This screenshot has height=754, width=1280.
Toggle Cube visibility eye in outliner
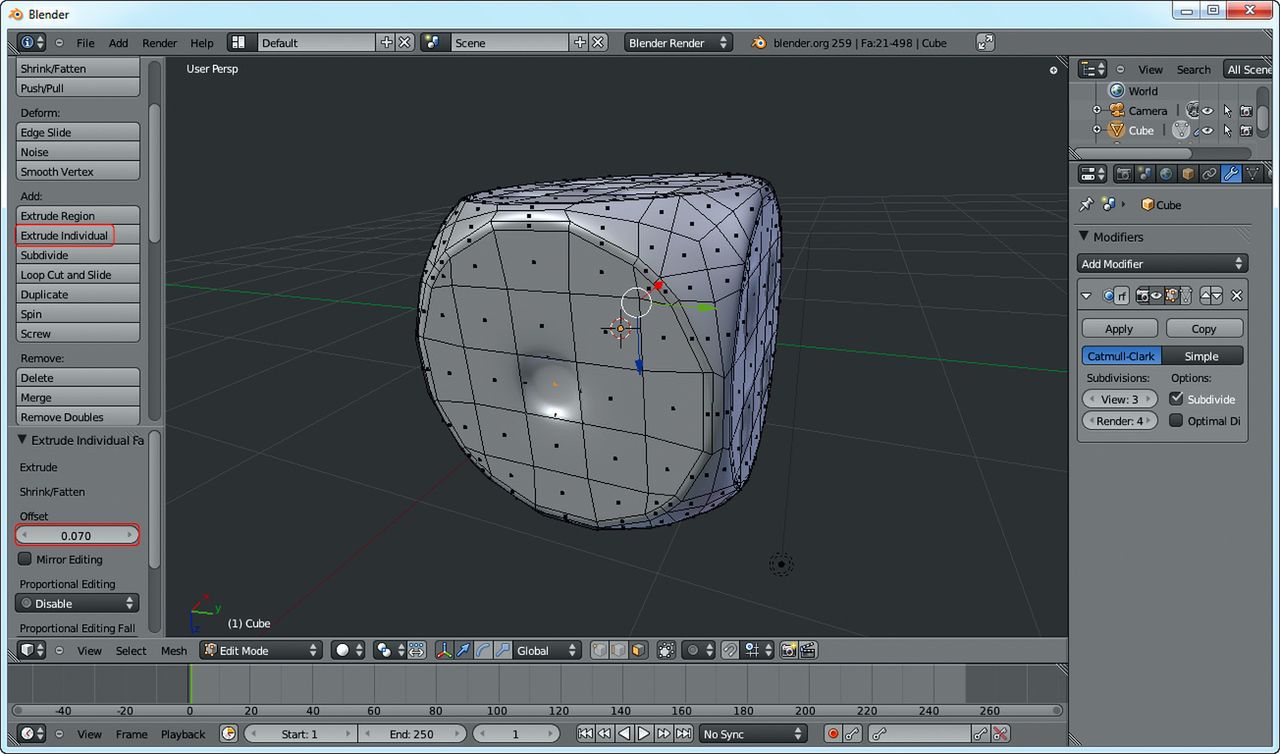pyautogui.click(x=1207, y=130)
